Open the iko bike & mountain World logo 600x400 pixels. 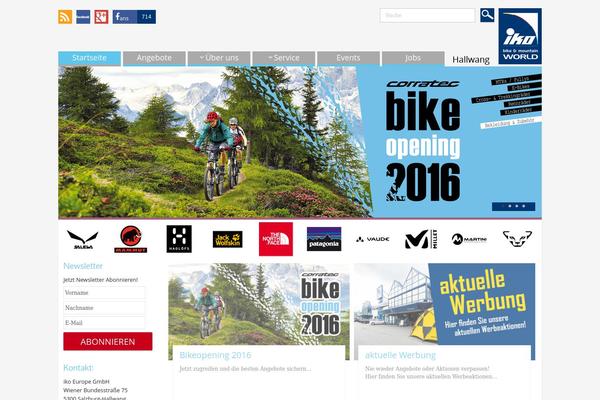click(x=520, y=36)
